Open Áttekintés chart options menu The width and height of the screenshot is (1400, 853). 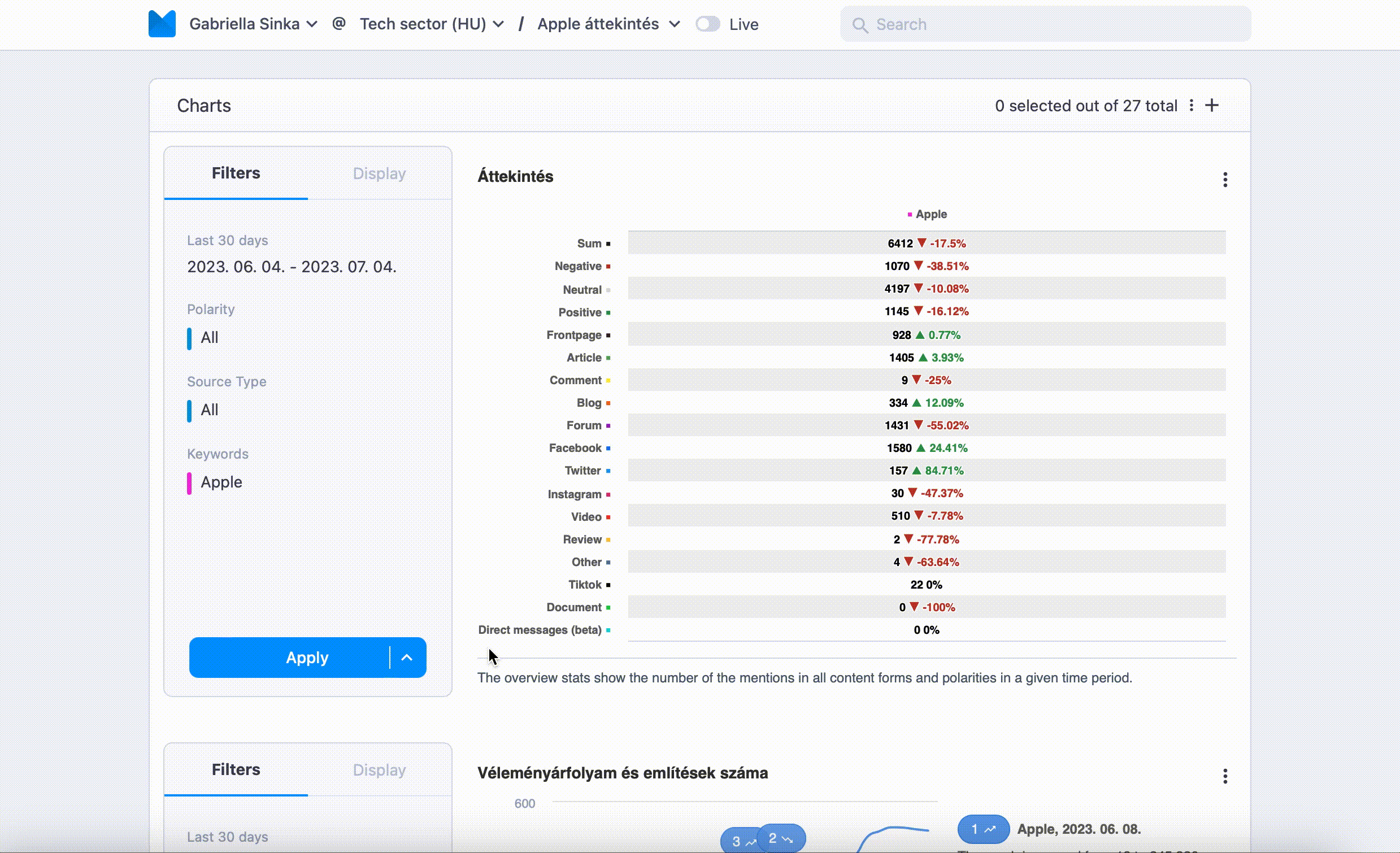(x=1225, y=180)
